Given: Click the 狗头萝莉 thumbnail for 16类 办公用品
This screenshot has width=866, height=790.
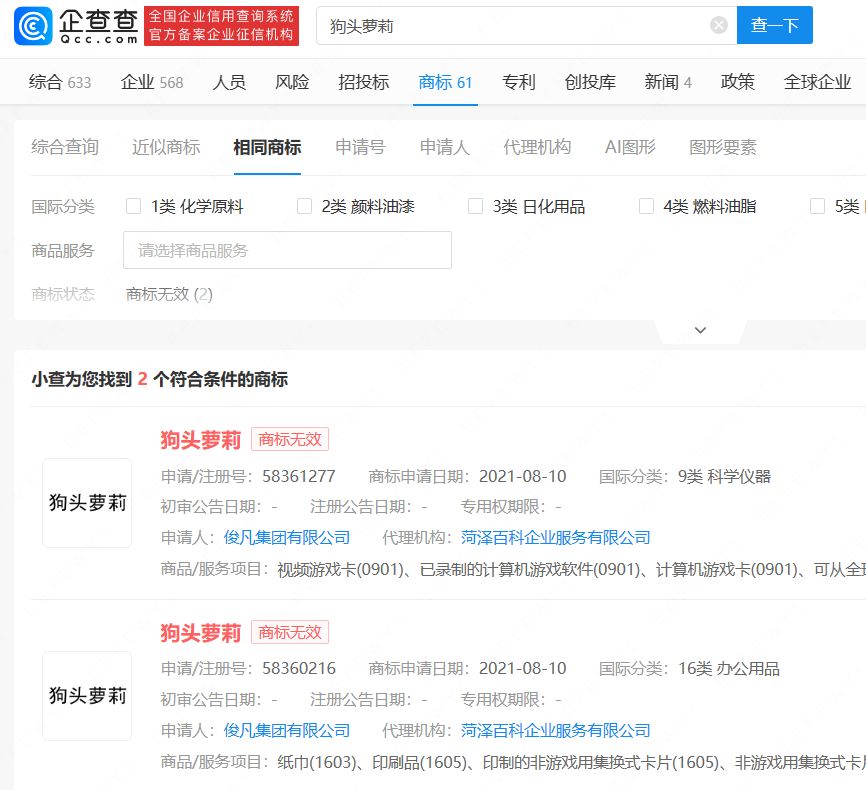Looking at the screenshot, I should 87,696.
